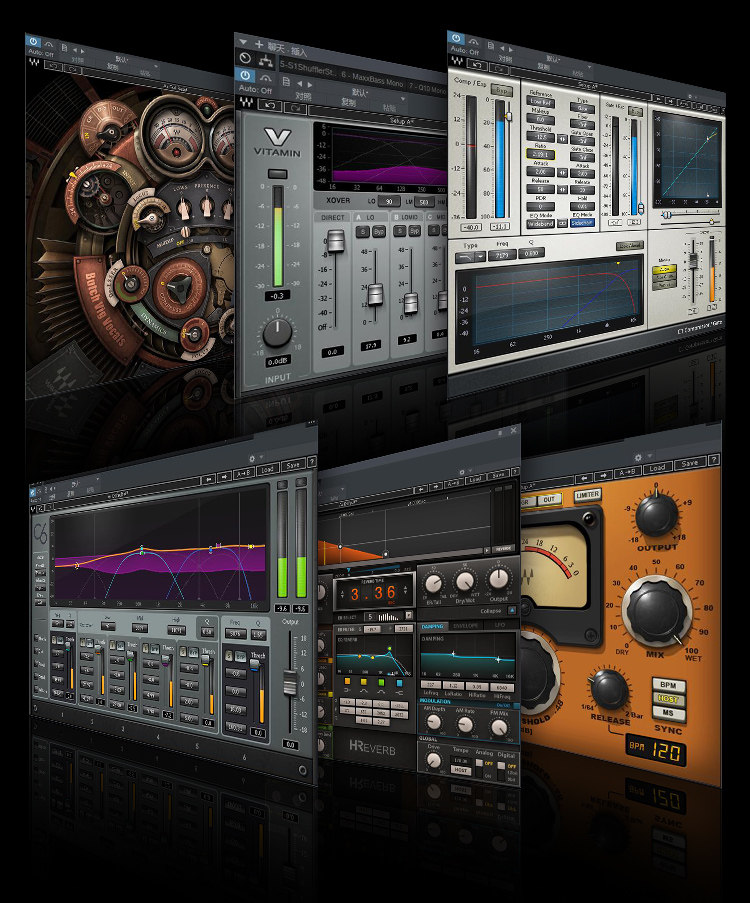Click the LoFi knob in Butch Vig Vocals
Screen dimensions: 750x903
pyautogui.click(x=151, y=217)
